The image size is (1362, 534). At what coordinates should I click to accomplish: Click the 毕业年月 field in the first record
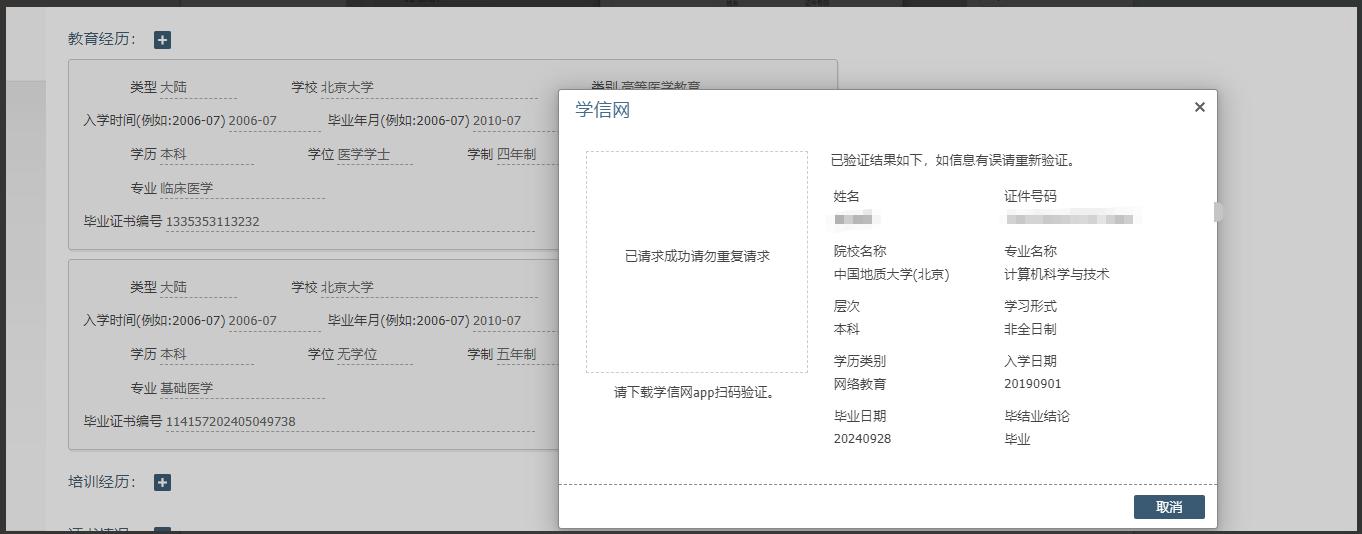(510, 121)
